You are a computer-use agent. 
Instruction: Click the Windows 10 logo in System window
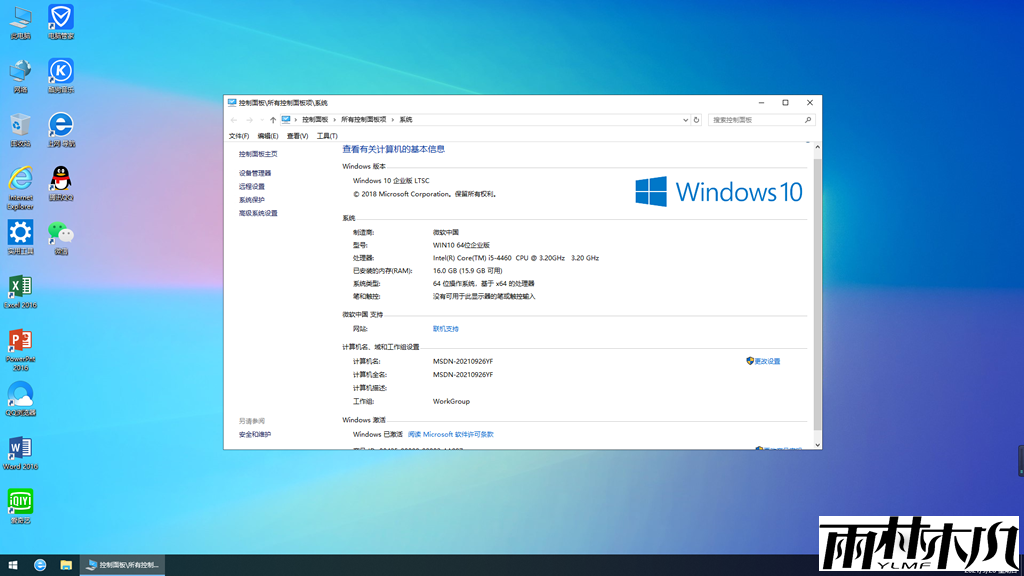tap(718, 191)
